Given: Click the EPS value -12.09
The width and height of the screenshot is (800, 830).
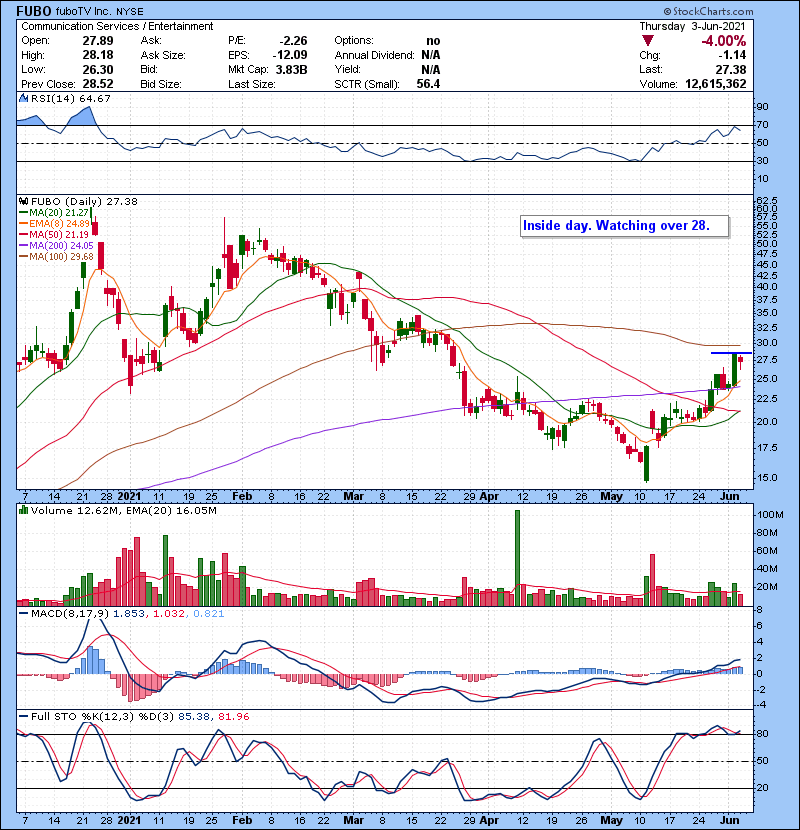Looking at the screenshot, I should click(290, 55).
